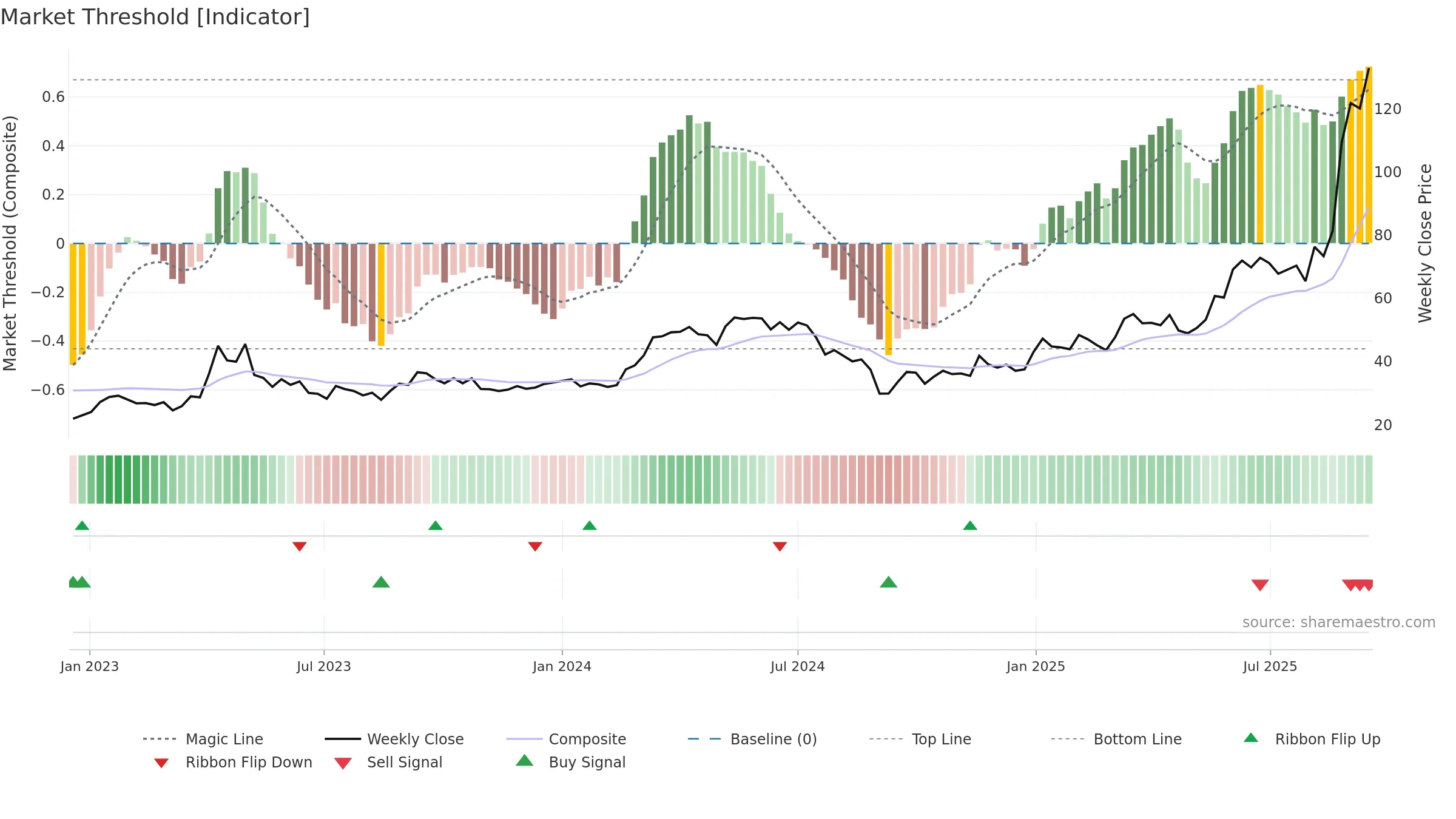This screenshot has width=1456, height=819.
Task: Click the Weekly Close Price axis title
Action: (1425, 243)
